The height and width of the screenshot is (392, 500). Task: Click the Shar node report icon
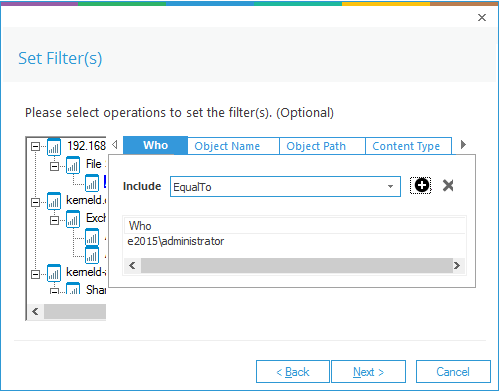point(73,288)
